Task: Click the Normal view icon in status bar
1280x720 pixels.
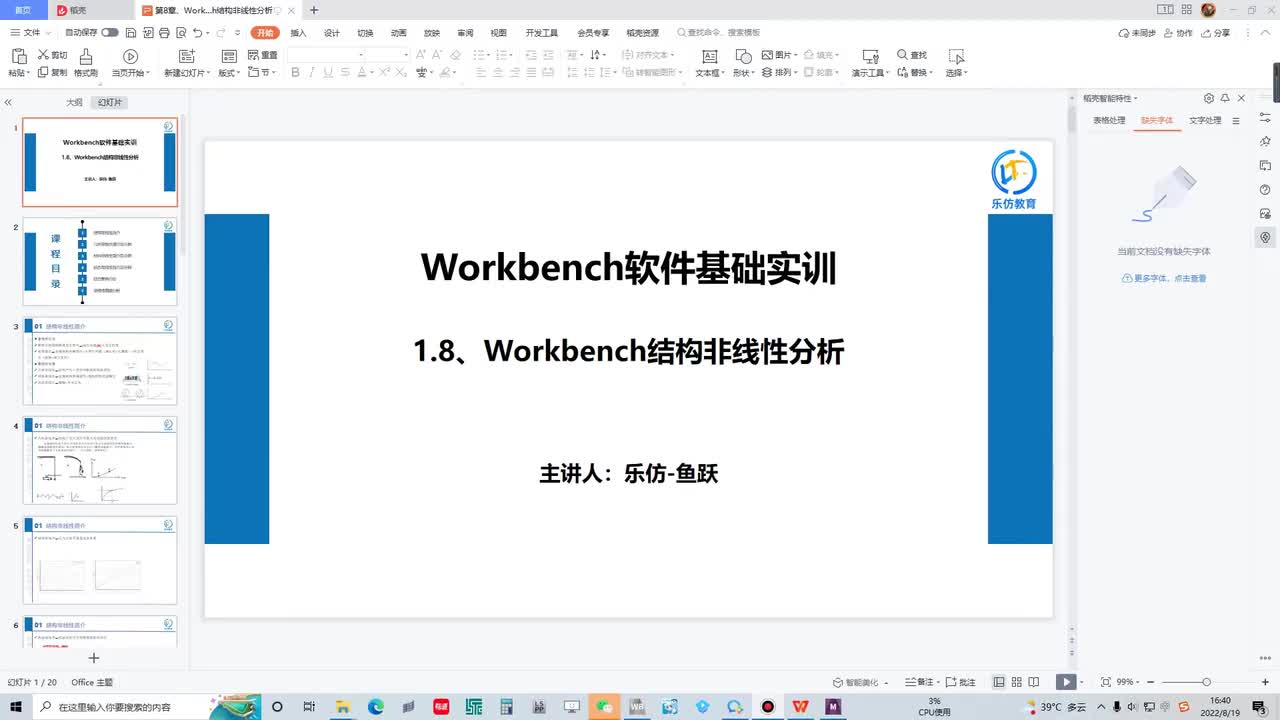Action: [999, 682]
